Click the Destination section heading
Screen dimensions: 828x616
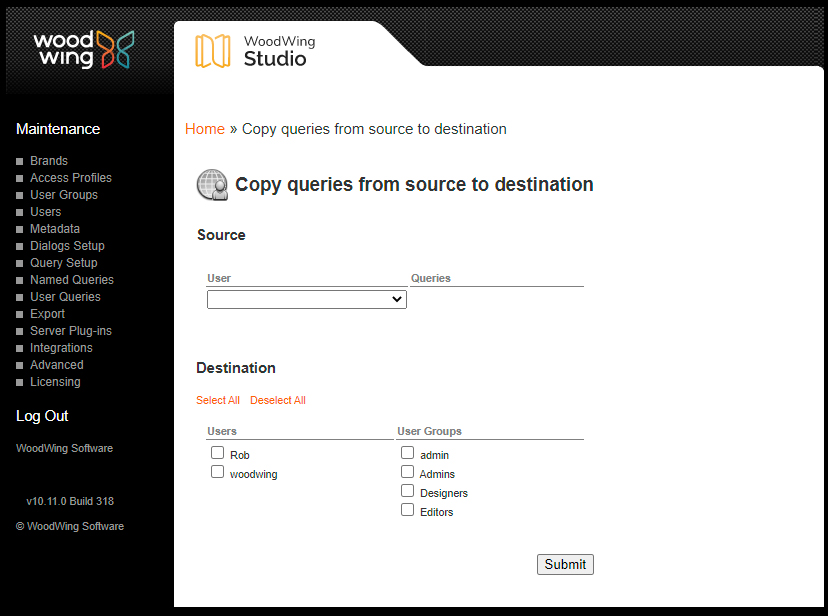pyautogui.click(x=236, y=368)
